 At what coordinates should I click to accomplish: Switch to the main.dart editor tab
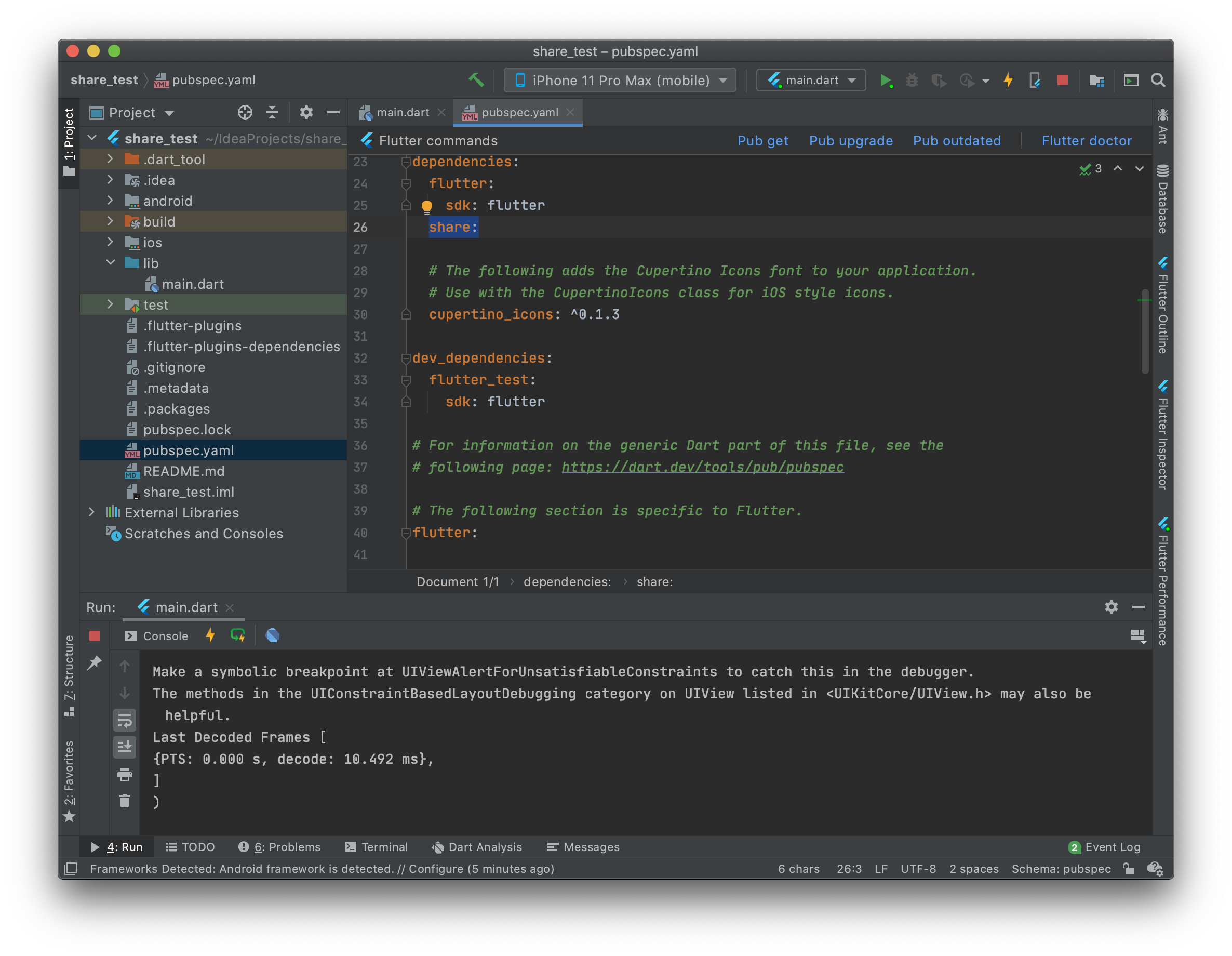tap(402, 112)
